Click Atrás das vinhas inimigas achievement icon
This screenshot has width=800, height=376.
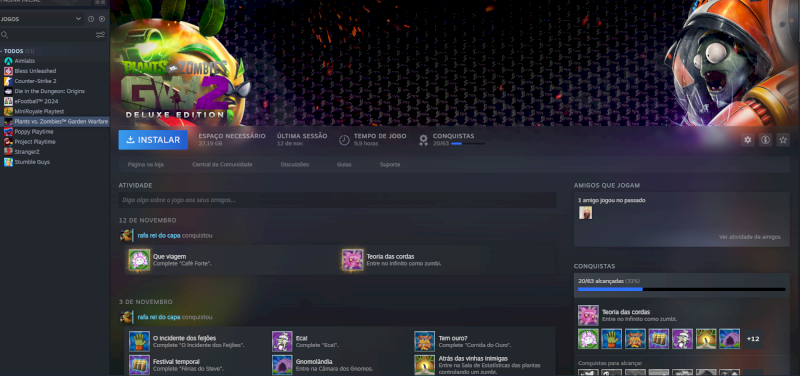pos(424,365)
